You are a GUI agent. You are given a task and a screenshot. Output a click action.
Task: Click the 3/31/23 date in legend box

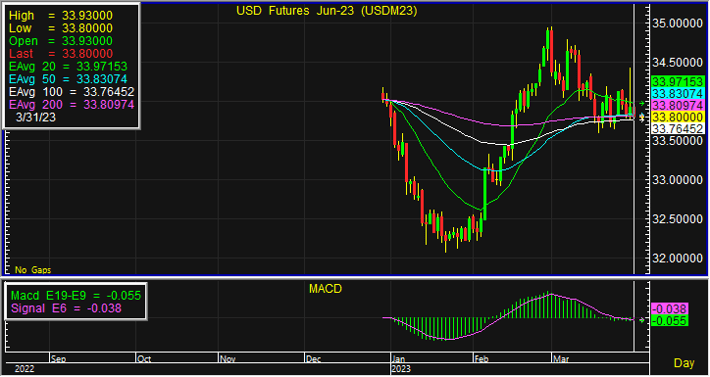click(x=36, y=117)
